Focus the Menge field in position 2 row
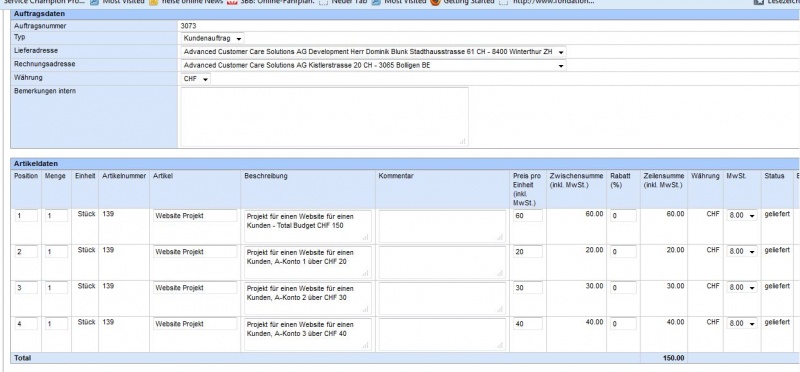800x372 pixels. point(56,252)
